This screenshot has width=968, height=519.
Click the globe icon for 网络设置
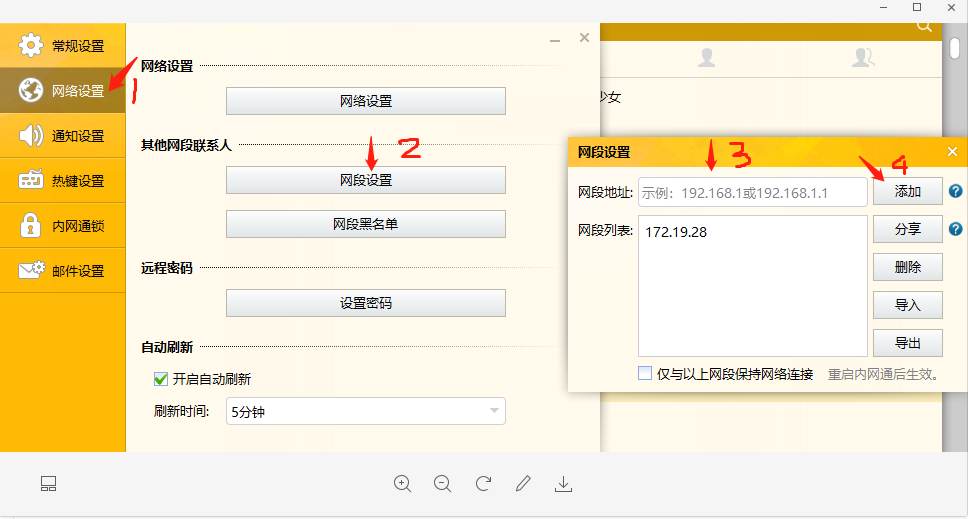(x=31, y=90)
